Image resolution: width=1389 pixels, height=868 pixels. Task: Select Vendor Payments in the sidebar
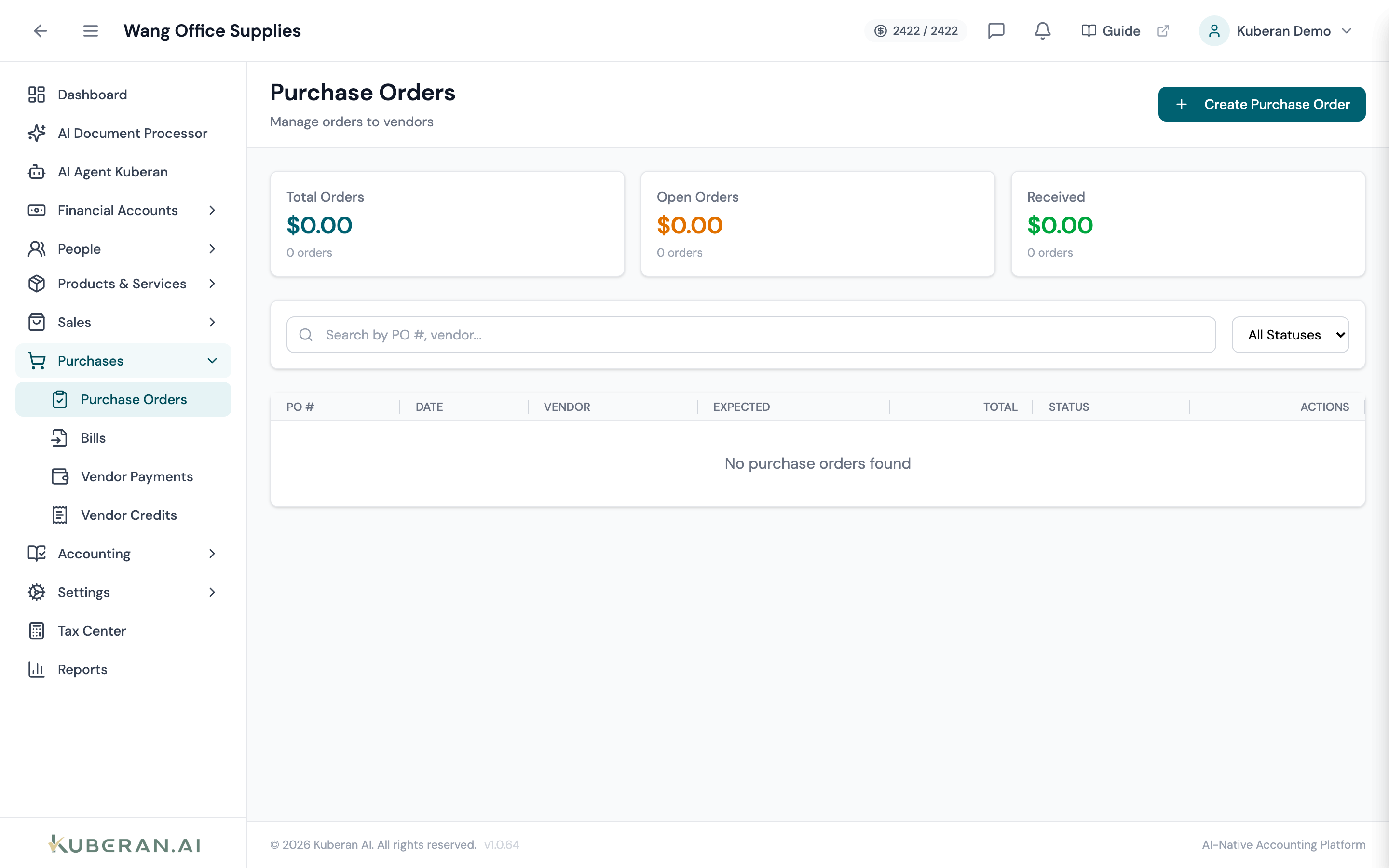click(123, 476)
